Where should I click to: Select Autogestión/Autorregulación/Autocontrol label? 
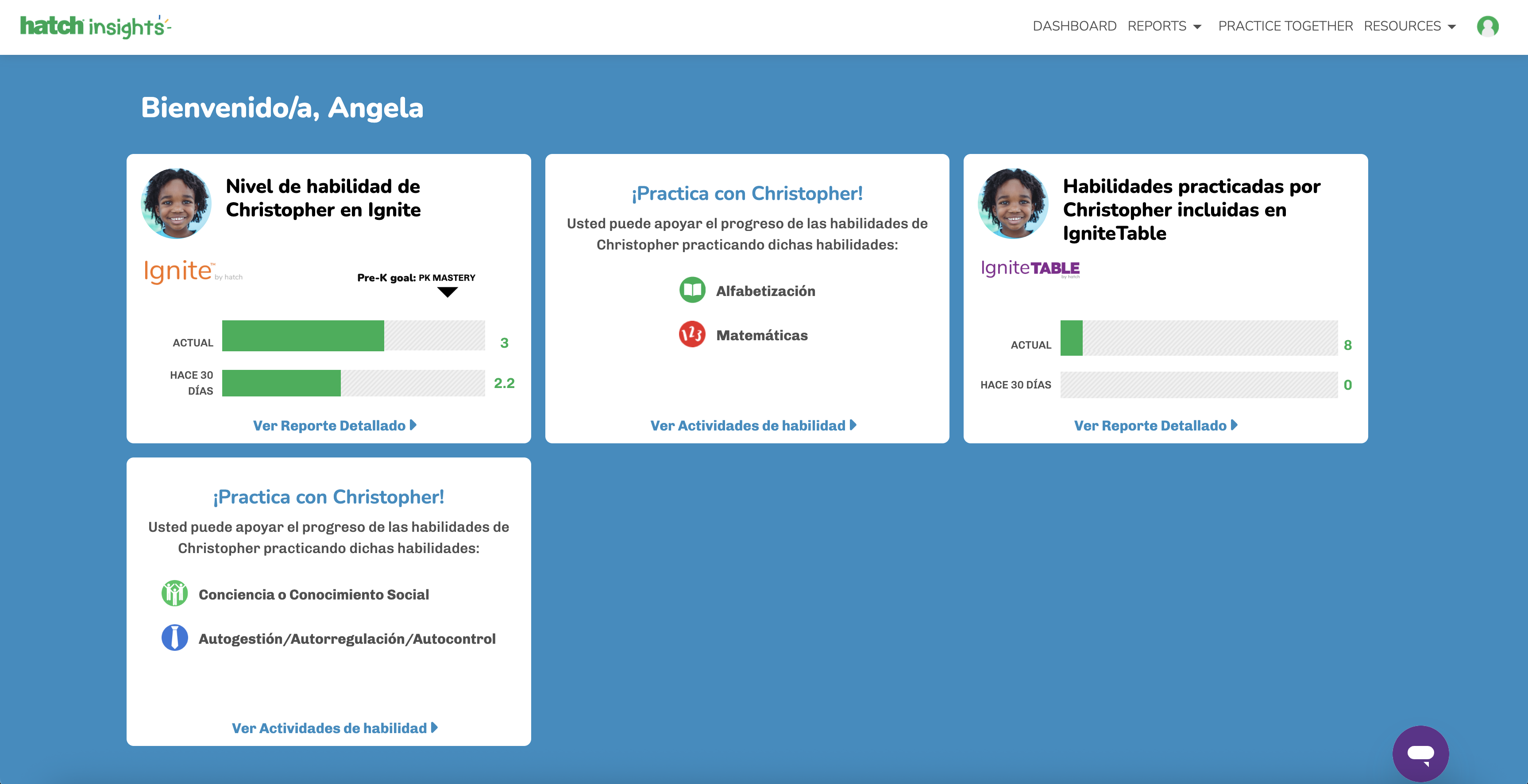coord(347,639)
